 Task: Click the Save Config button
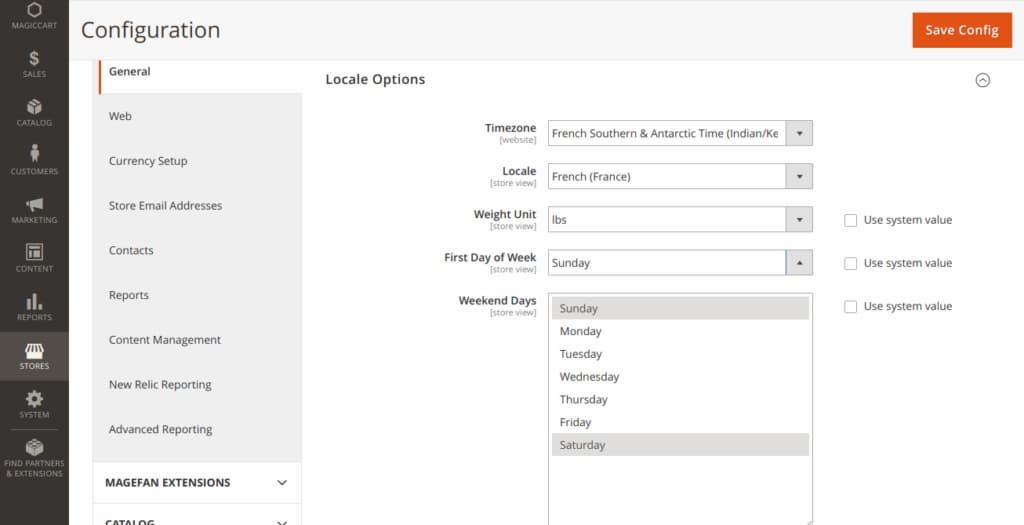click(961, 30)
